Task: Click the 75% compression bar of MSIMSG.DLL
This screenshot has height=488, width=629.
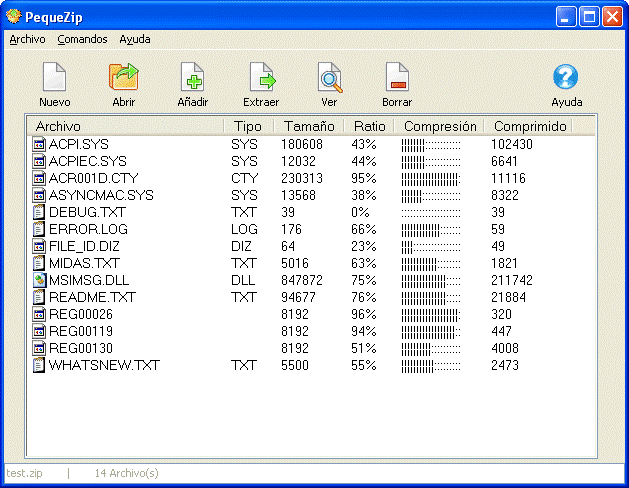Action: pyautogui.click(x=431, y=281)
